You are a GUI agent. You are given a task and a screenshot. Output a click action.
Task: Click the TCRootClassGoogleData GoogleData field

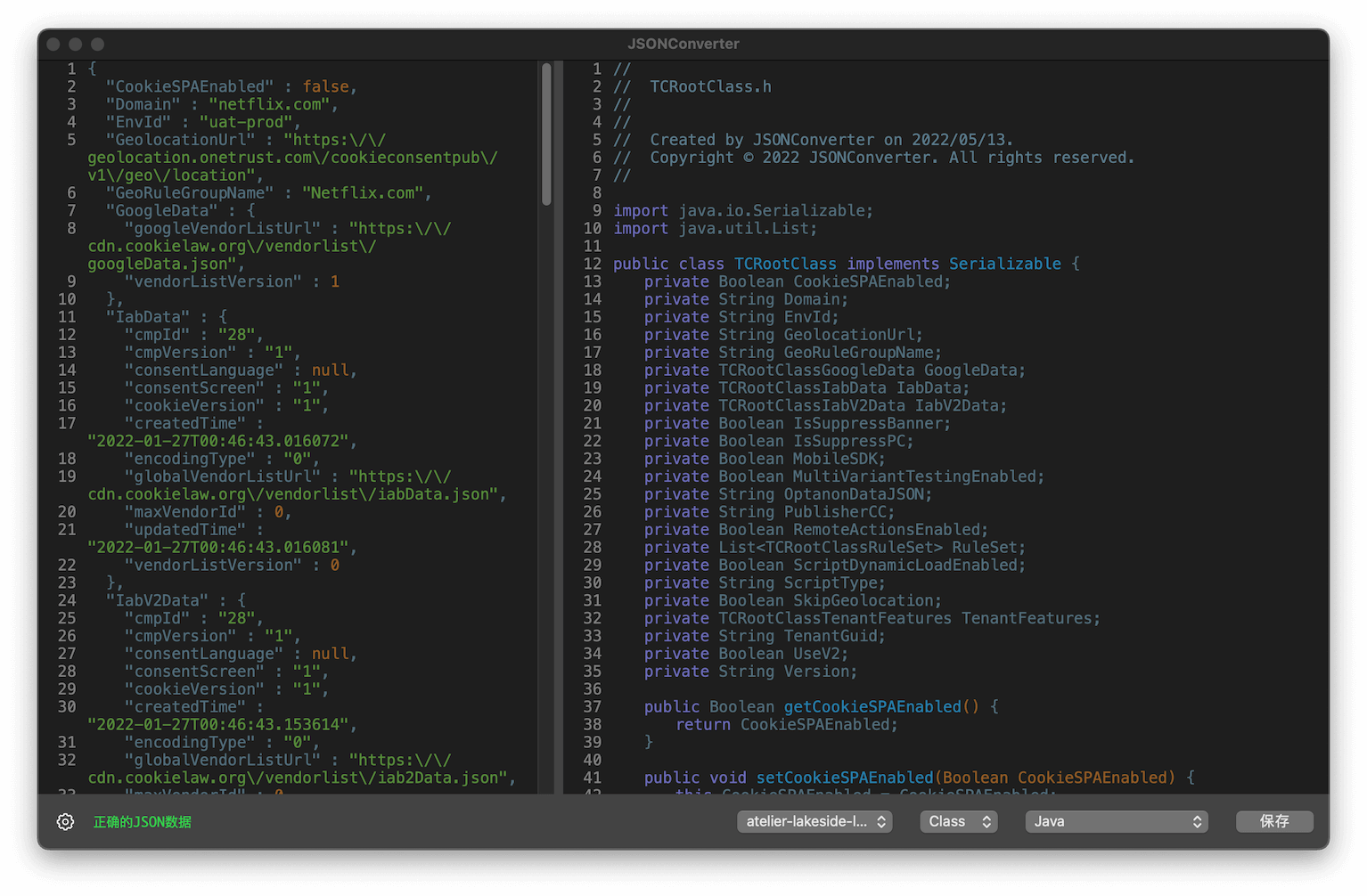coord(835,370)
